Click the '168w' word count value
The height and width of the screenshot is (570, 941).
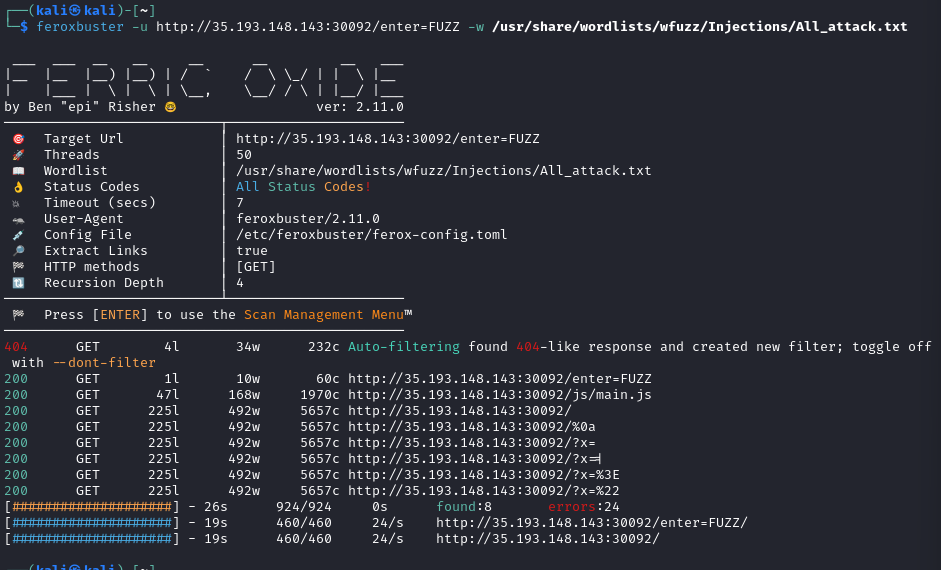(x=244, y=395)
